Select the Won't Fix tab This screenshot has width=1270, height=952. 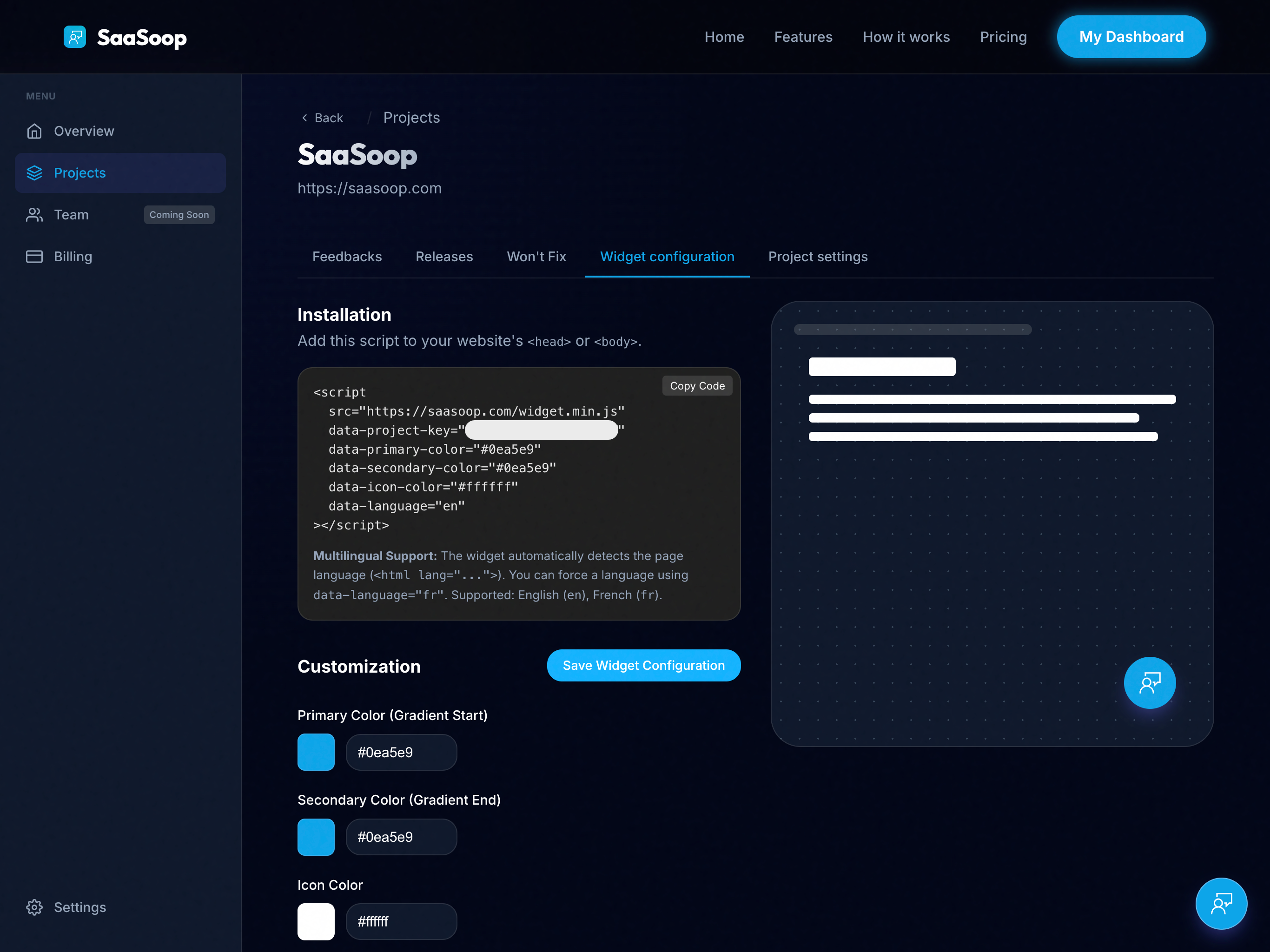(x=536, y=257)
